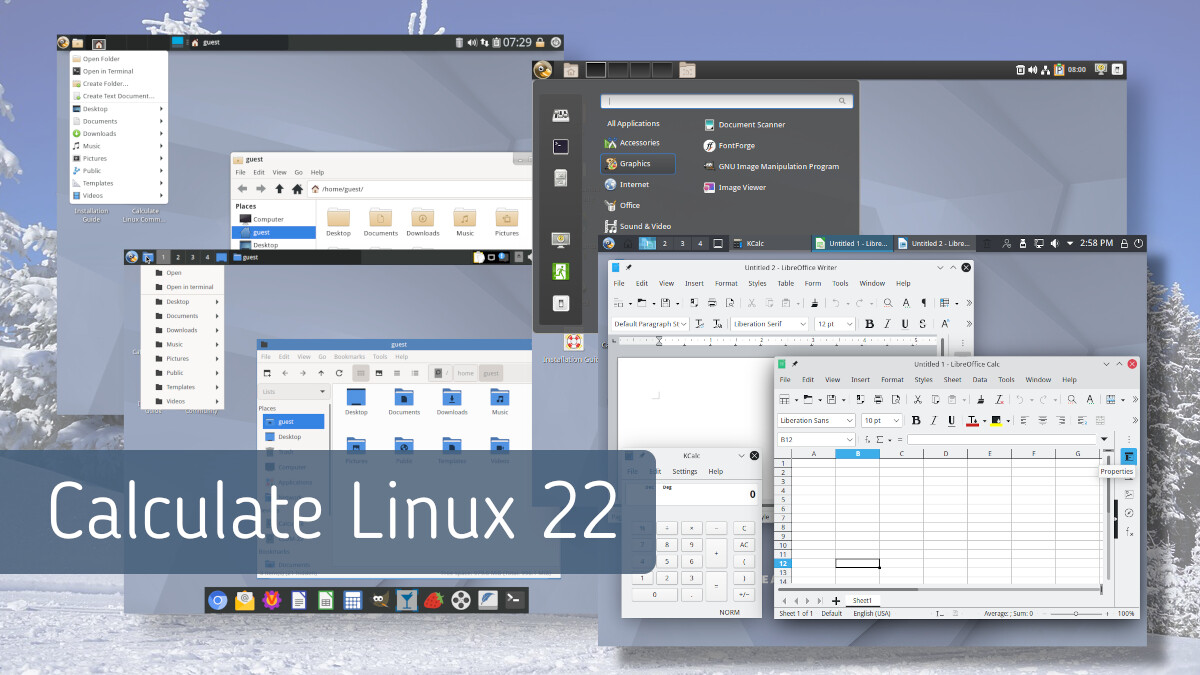Open the Writer paragraph style dropdown

[684, 324]
